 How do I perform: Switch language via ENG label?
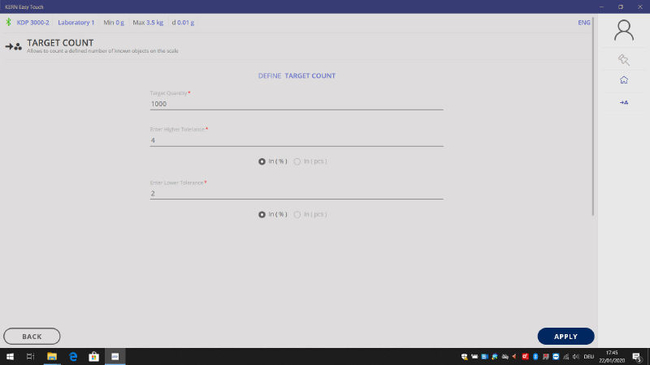(584, 22)
